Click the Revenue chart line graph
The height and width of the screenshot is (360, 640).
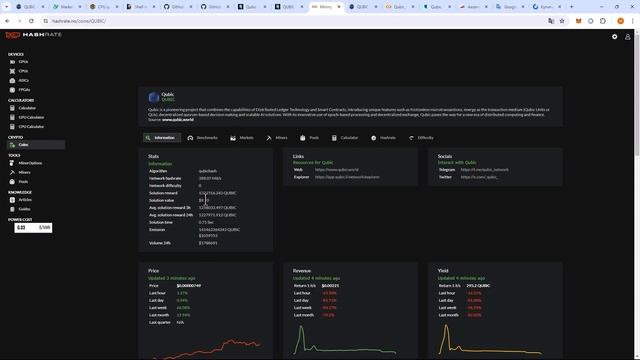(345, 340)
